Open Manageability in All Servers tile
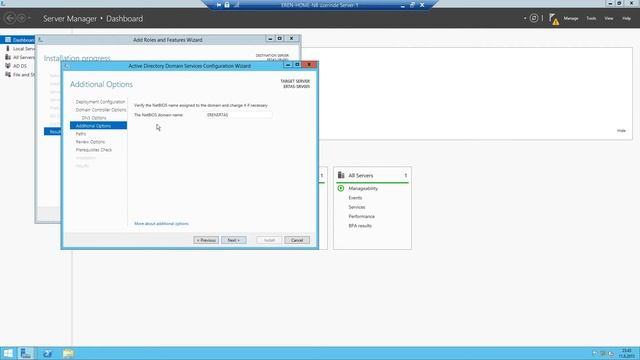This screenshot has width=640, height=360. (x=363, y=189)
